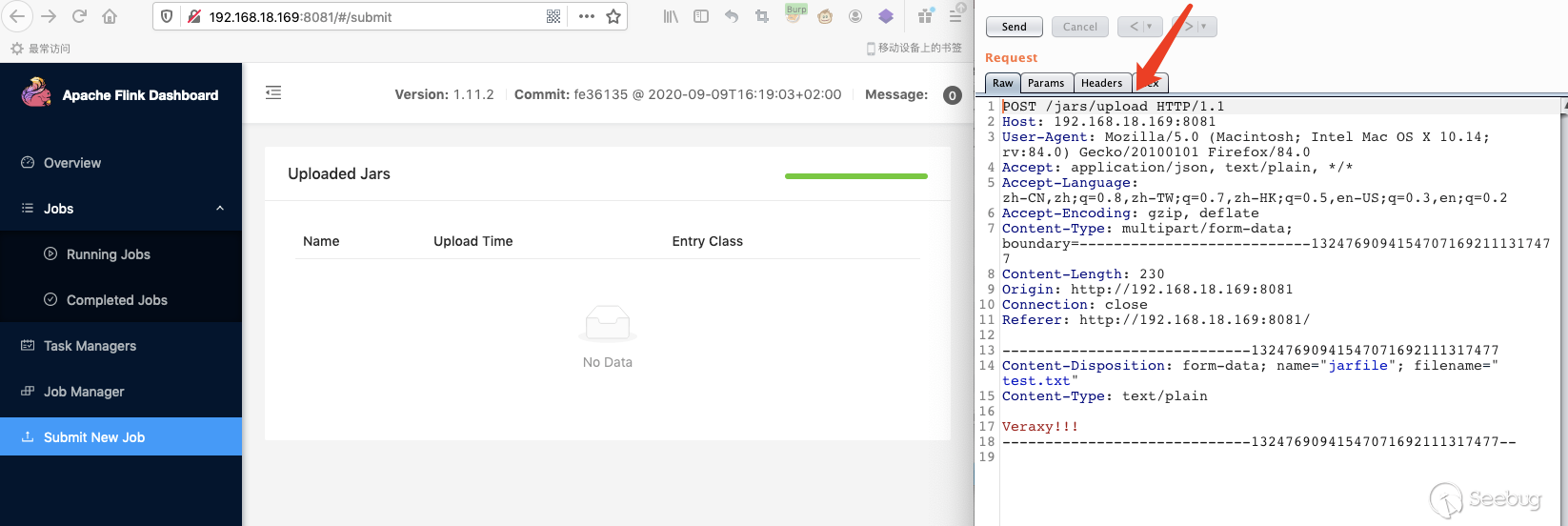This screenshot has width=1568, height=526.
Task: Switch to the Raw request tab
Action: [x=1003, y=83]
